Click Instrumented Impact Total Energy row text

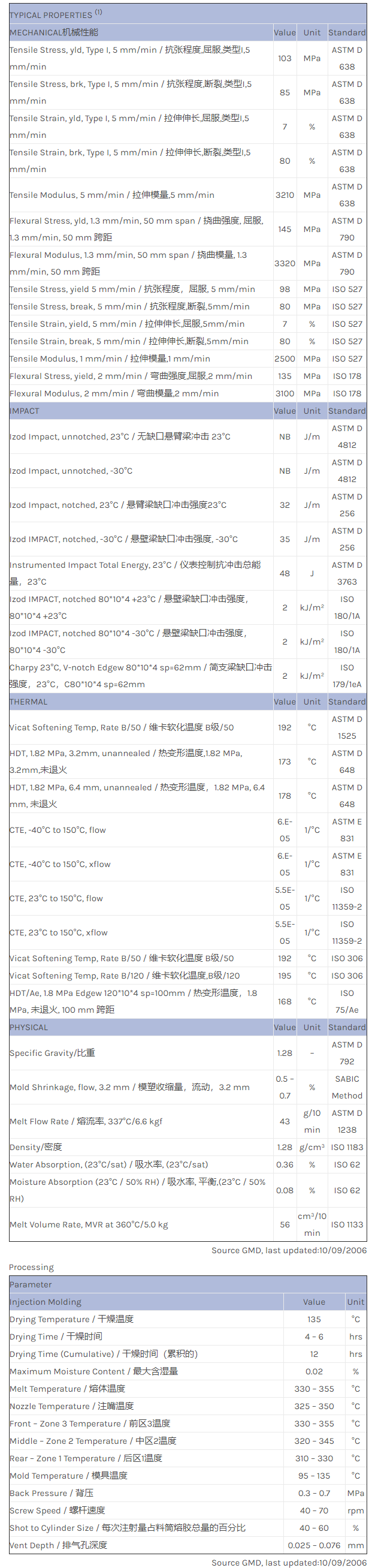pos(135,573)
